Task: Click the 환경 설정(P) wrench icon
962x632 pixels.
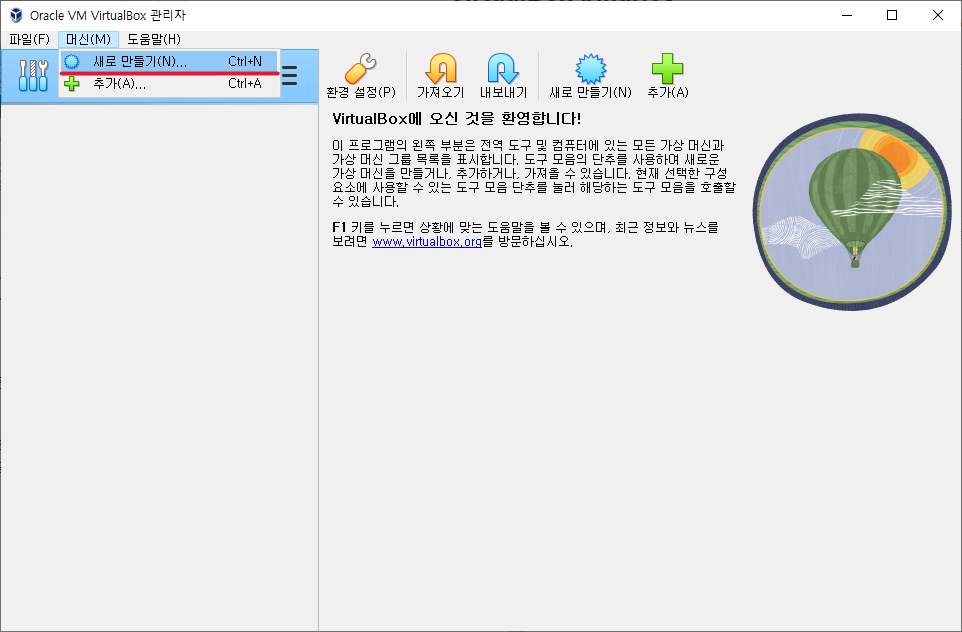Action: 361,69
